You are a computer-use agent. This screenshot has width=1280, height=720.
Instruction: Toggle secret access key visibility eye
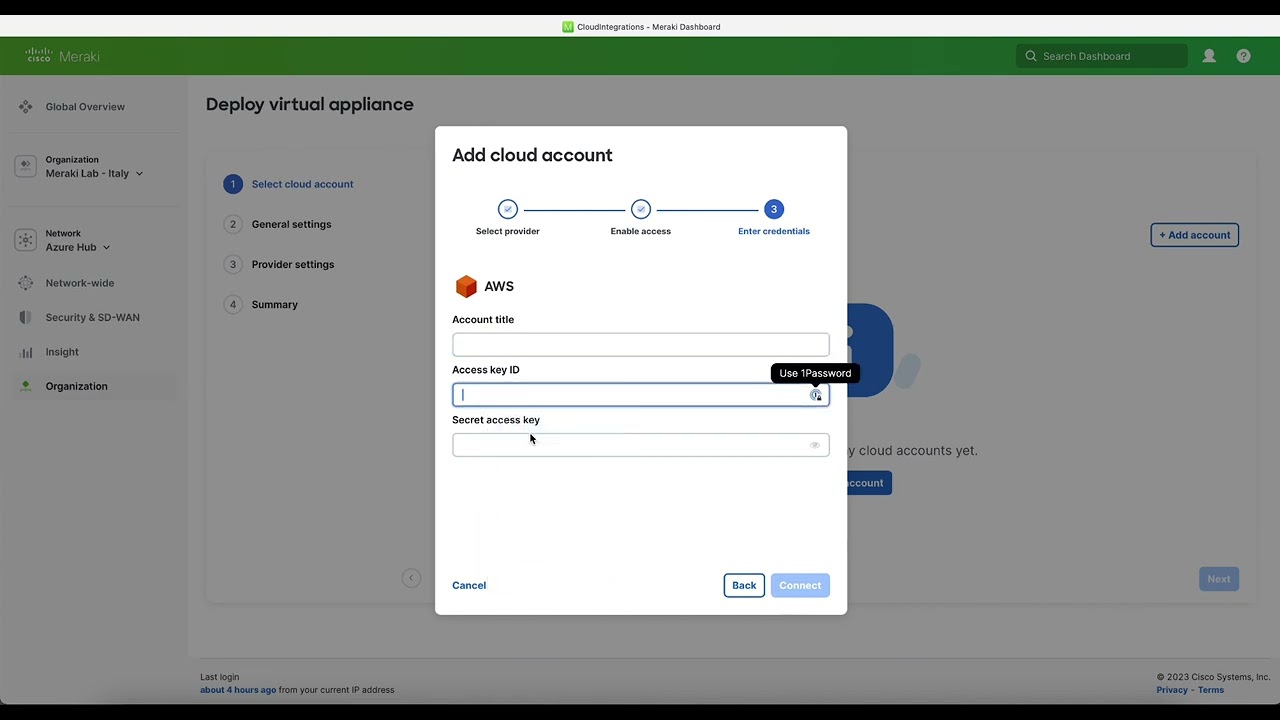click(815, 445)
